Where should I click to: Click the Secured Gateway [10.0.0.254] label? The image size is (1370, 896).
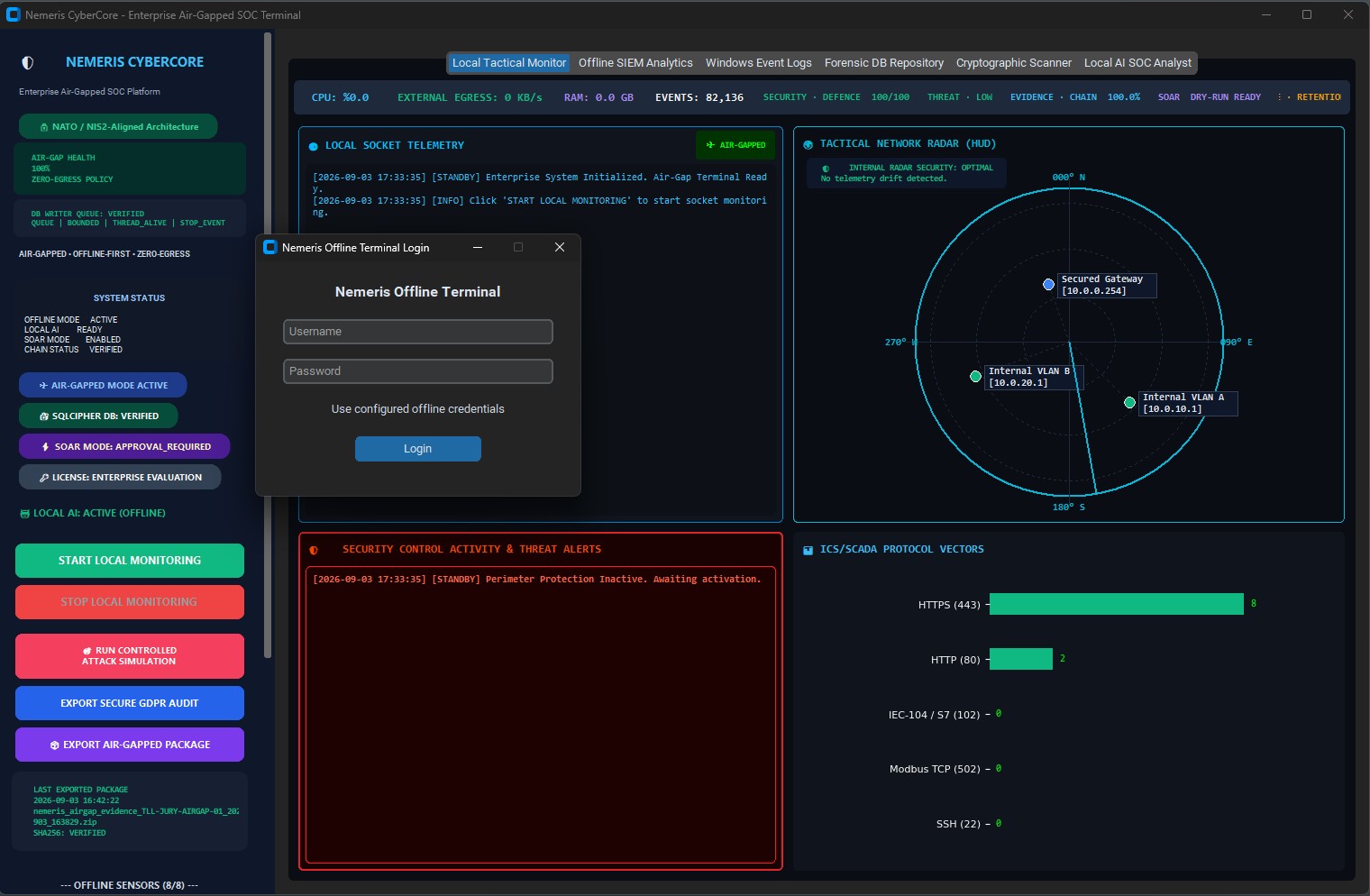1107,285
